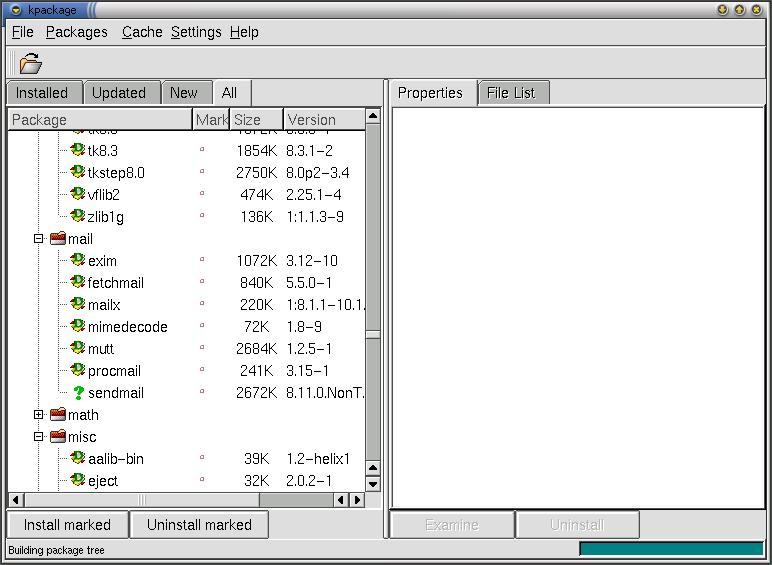
Task: Toggle the mark box for mailx
Action: tap(202, 305)
